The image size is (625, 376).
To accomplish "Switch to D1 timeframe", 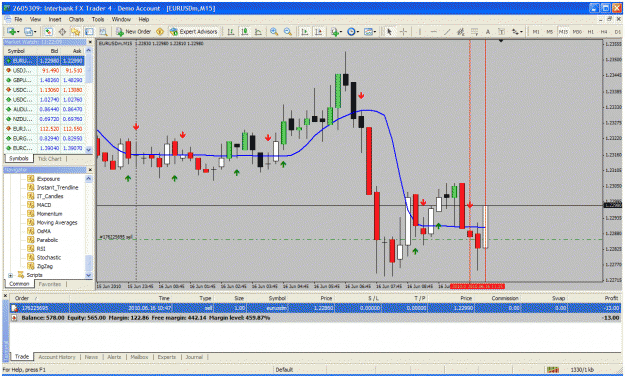I will (x=617, y=31).
